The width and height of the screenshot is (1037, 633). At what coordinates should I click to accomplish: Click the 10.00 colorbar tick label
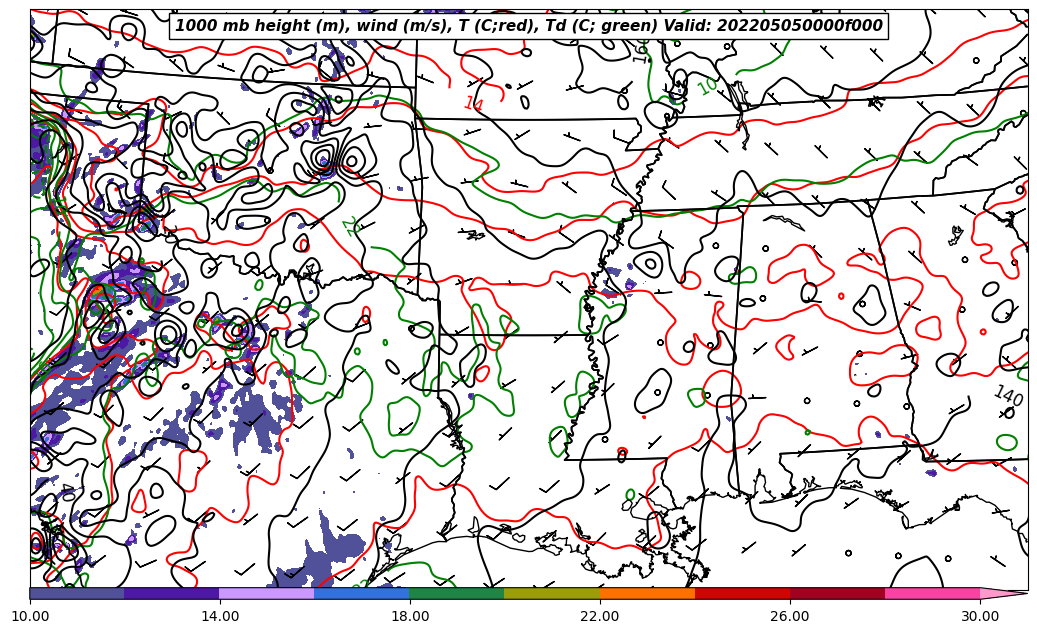tap(30, 617)
